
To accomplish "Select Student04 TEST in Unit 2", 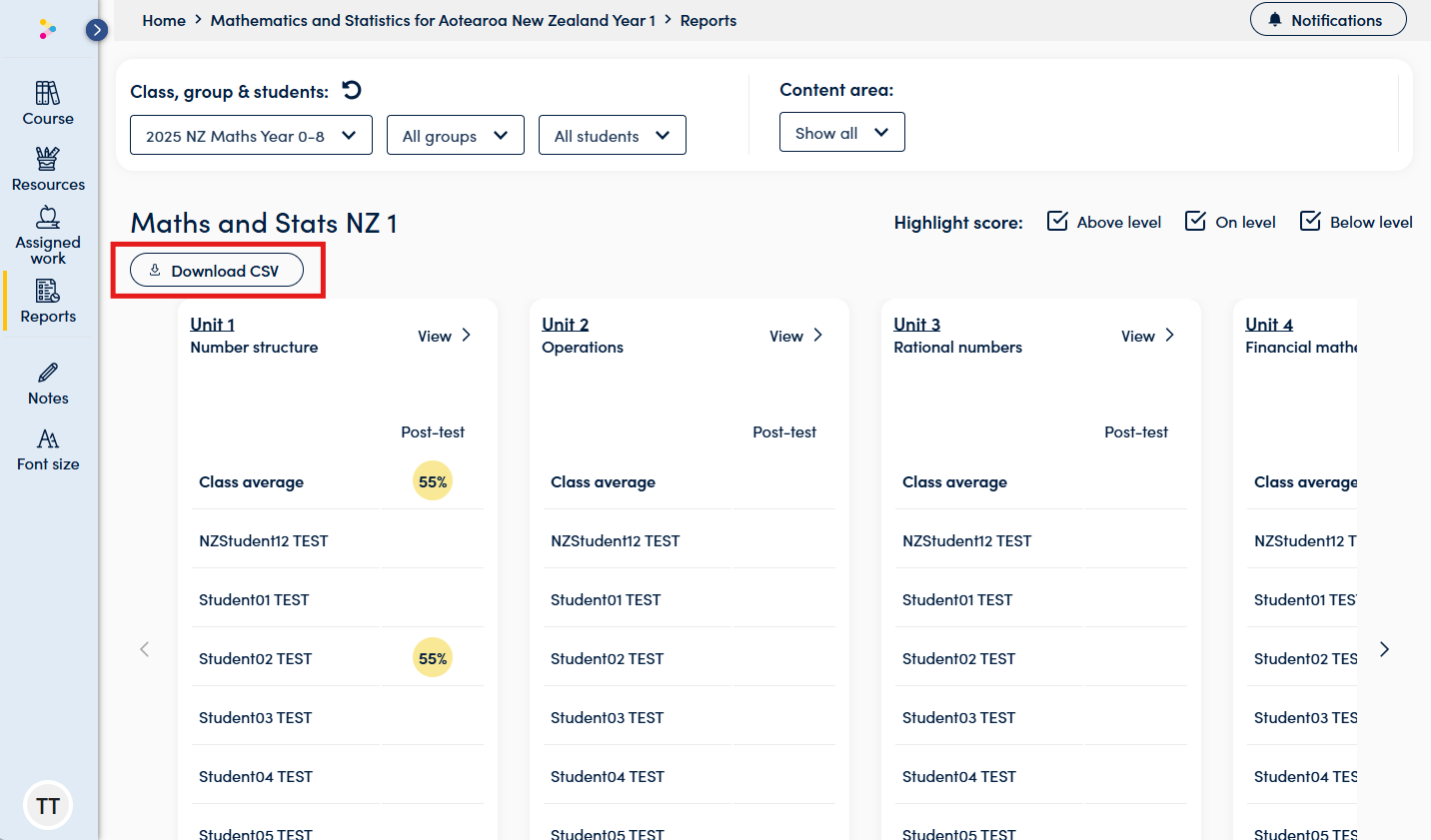I will 608,776.
